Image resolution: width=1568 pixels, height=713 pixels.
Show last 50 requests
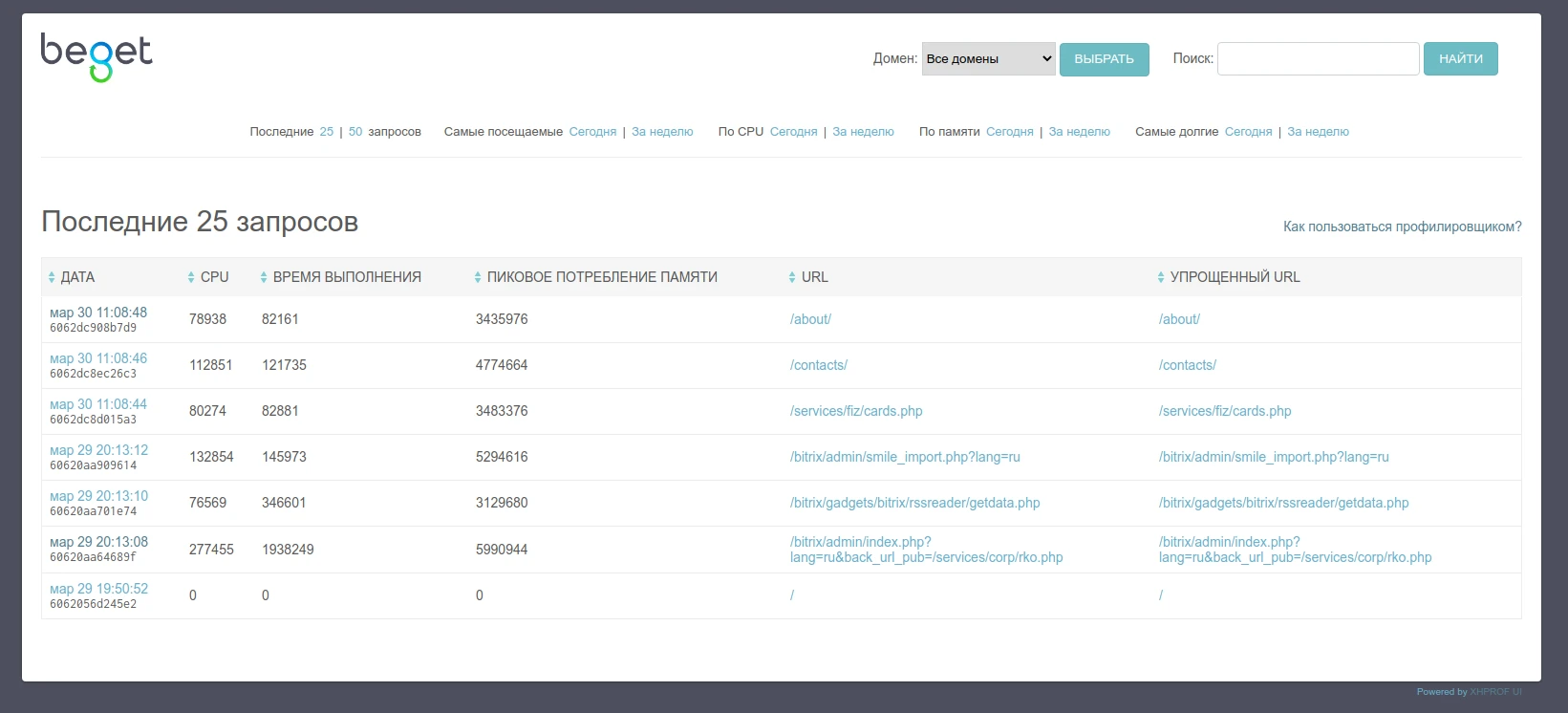[x=355, y=132]
